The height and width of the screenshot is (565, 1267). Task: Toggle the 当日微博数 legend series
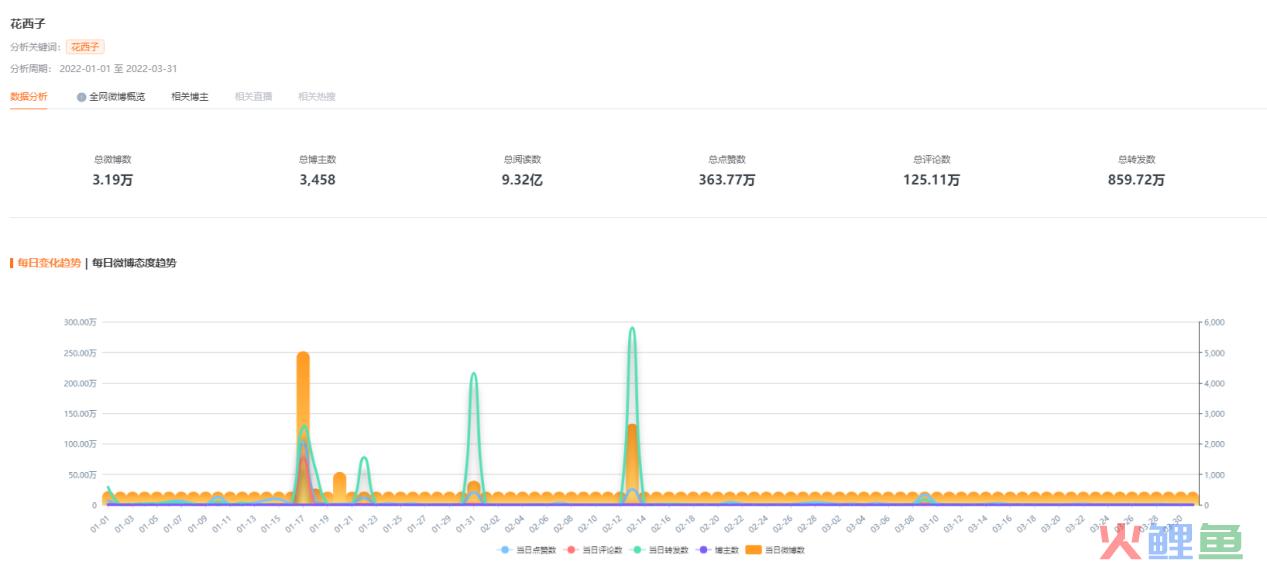click(775, 550)
